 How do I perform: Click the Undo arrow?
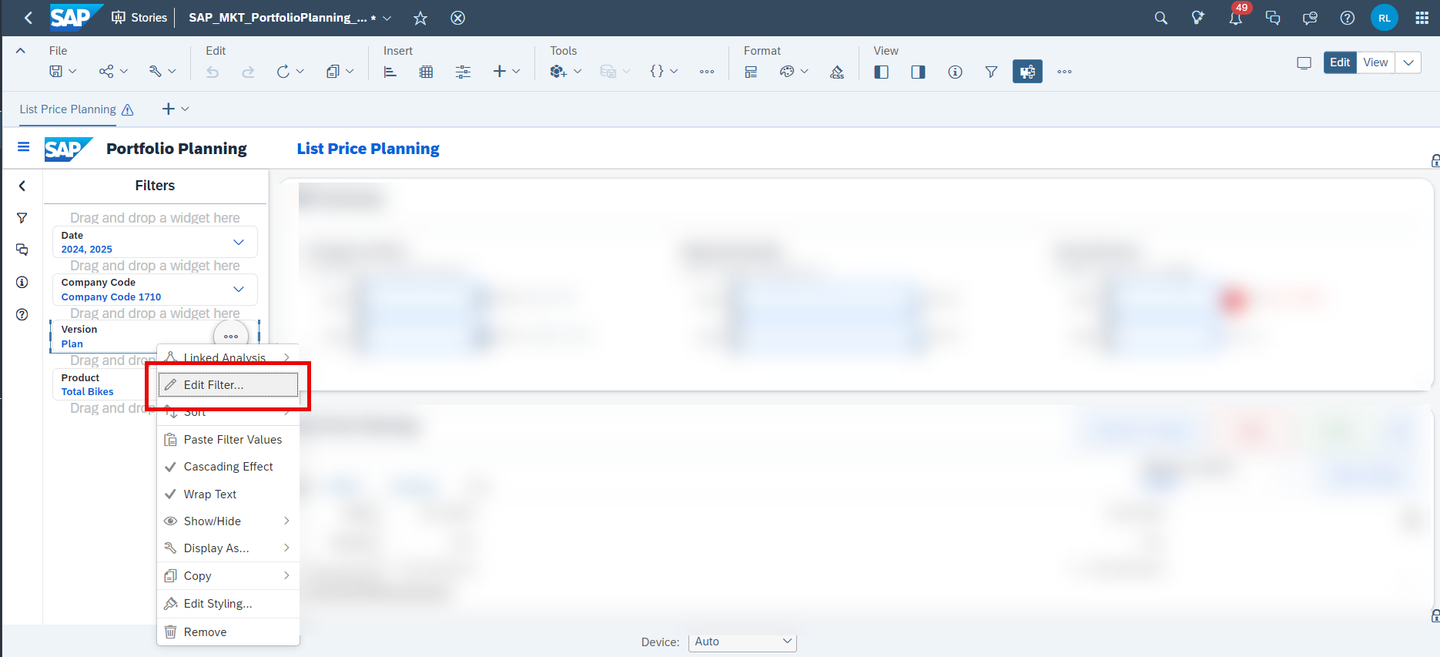click(x=212, y=72)
